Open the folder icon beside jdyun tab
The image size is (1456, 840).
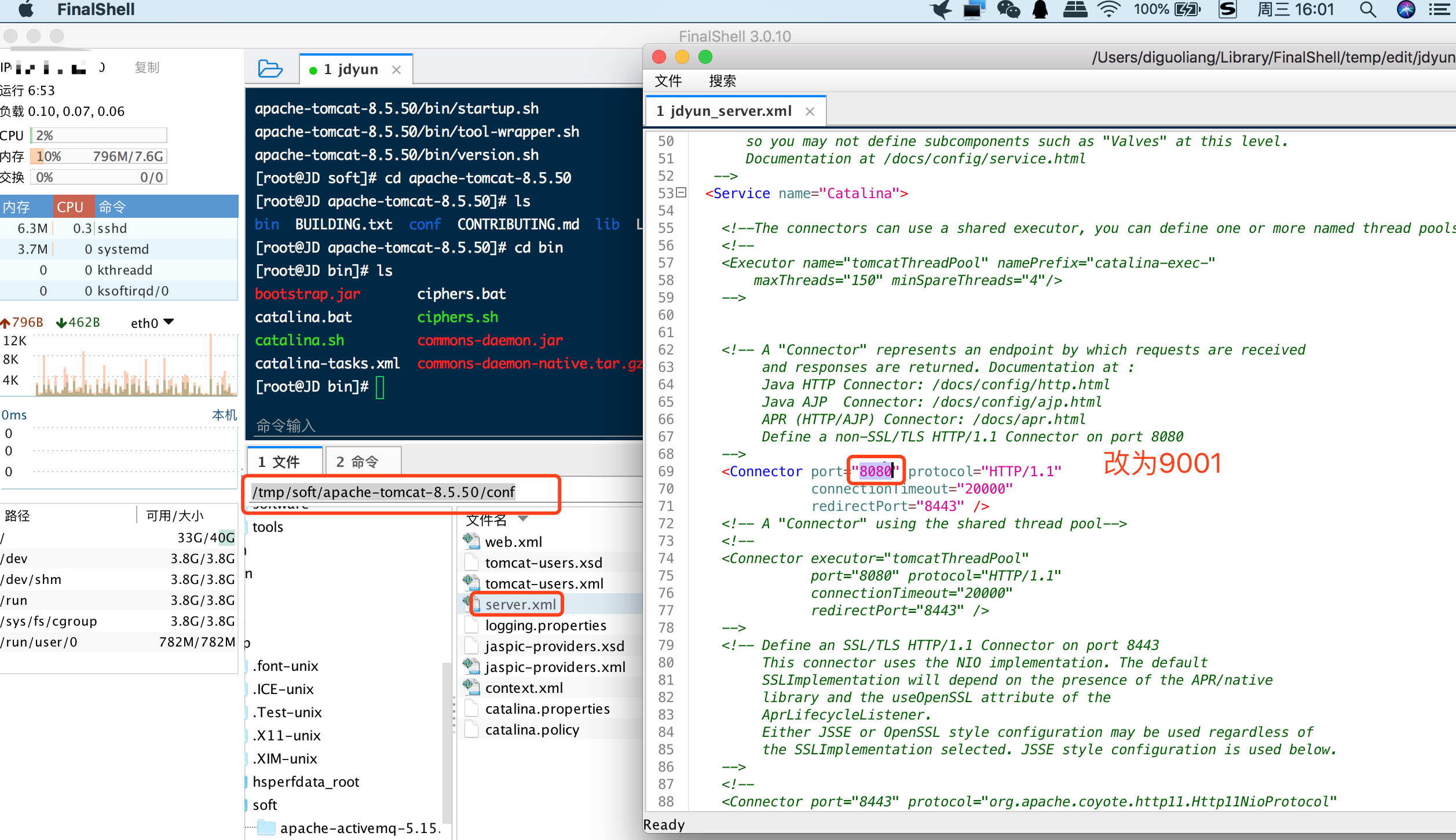(x=269, y=69)
